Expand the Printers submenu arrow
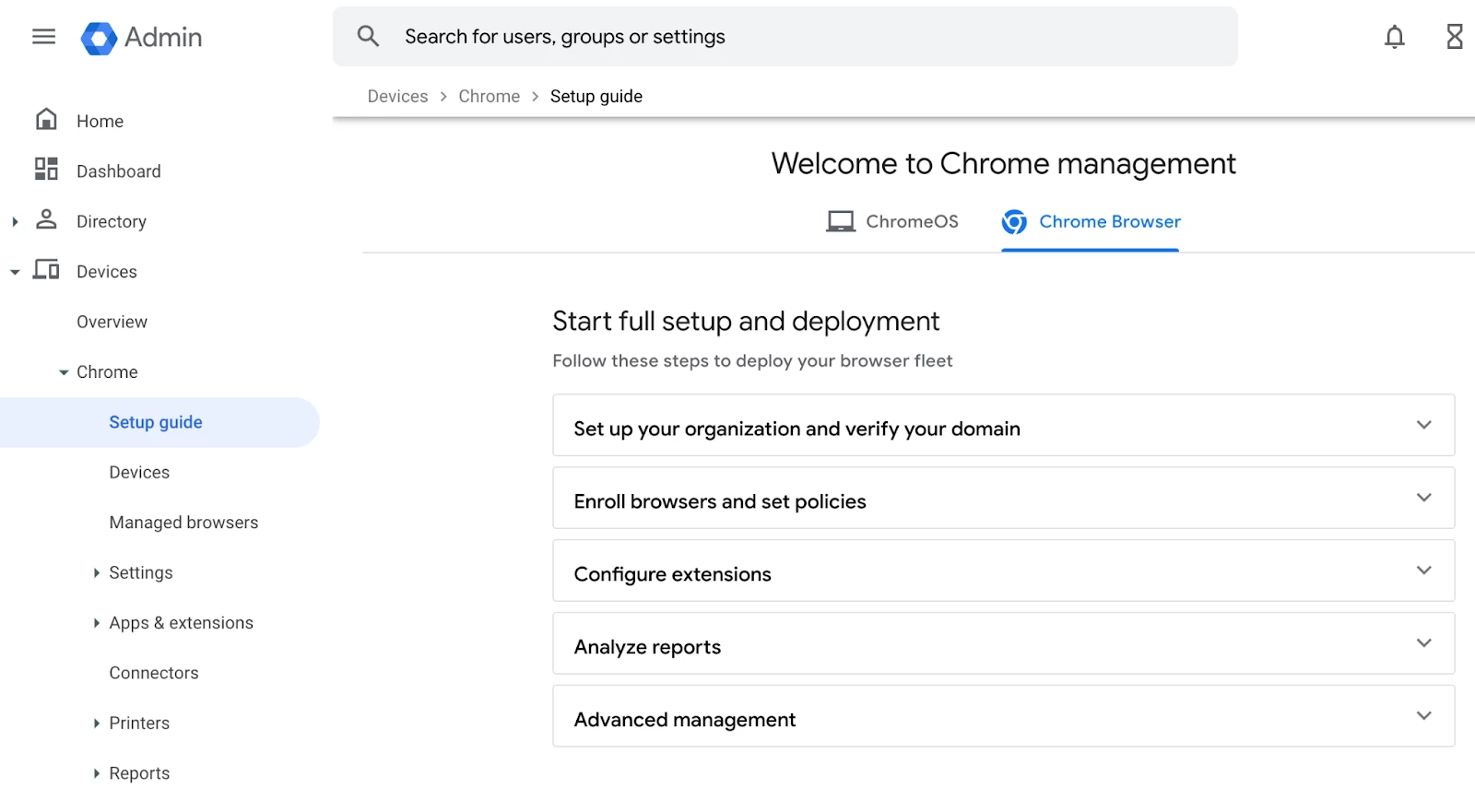Viewport: 1475px width, 812px height. pyautogui.click(x=96, y=724)
